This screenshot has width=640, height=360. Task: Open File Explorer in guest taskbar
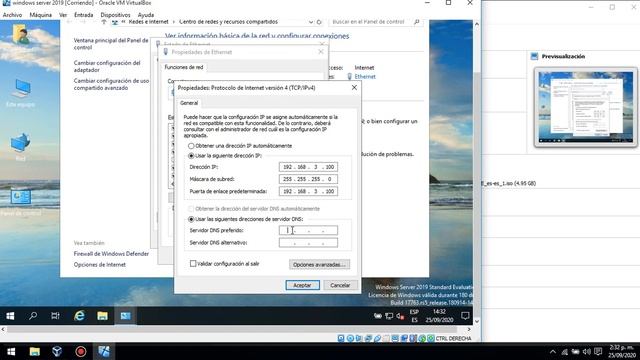point(102,316)
